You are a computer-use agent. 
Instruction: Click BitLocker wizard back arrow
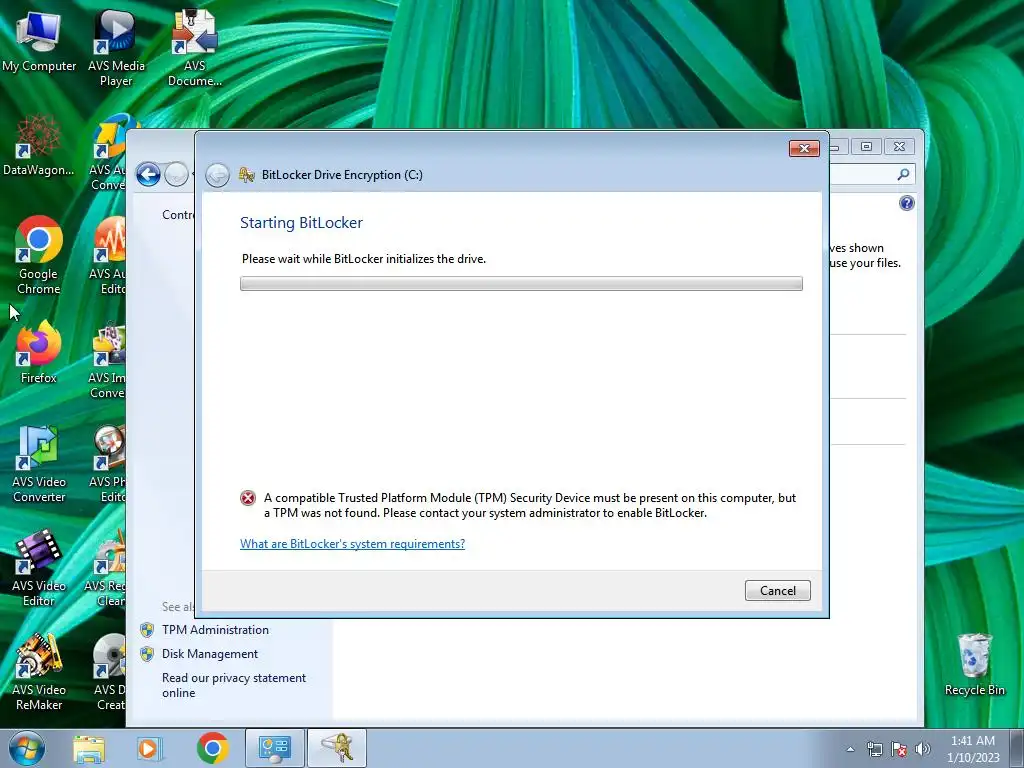click(x=217, y=174)
